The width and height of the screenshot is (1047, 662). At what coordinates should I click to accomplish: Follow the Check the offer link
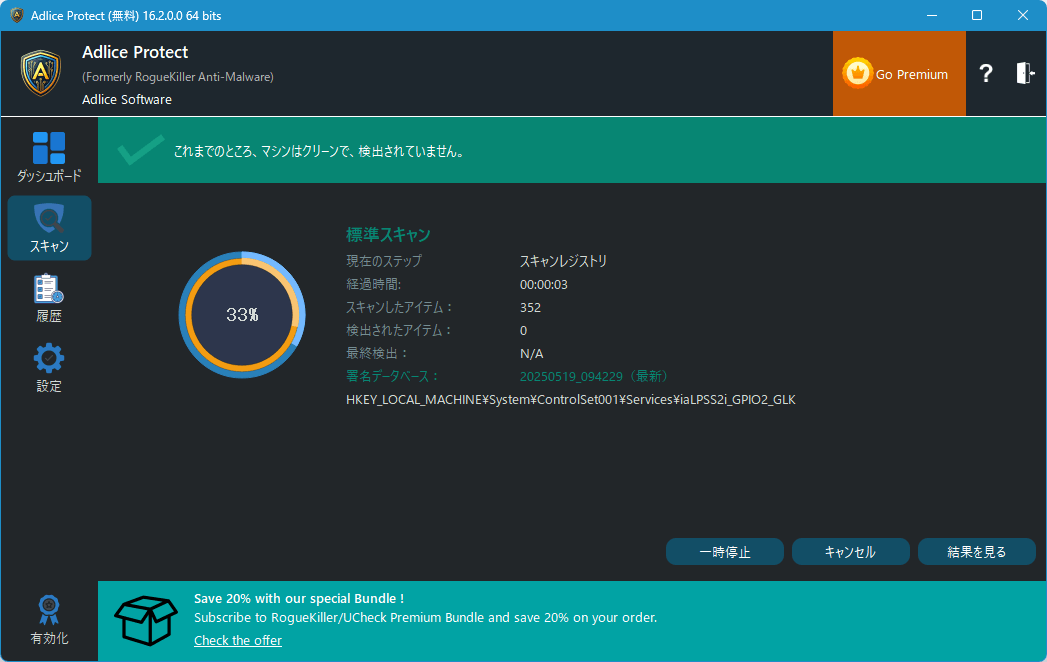pyautogui.click(x=238, y=640)
